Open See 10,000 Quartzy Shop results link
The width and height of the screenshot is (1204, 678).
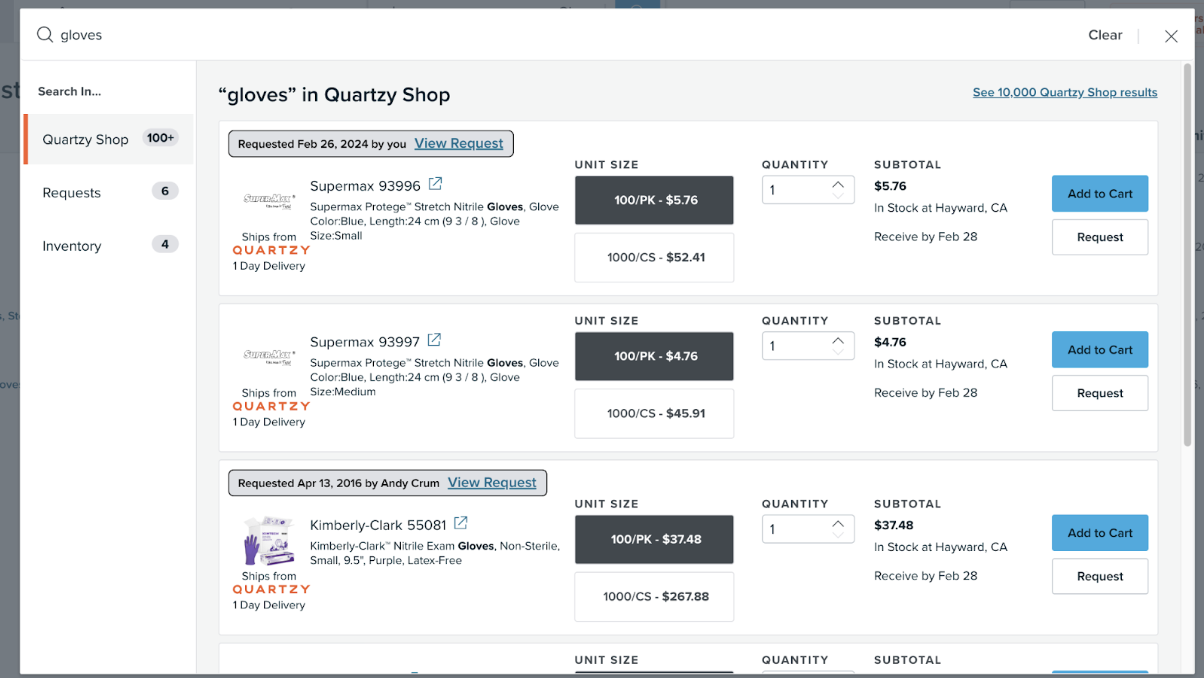[1064, 92]
